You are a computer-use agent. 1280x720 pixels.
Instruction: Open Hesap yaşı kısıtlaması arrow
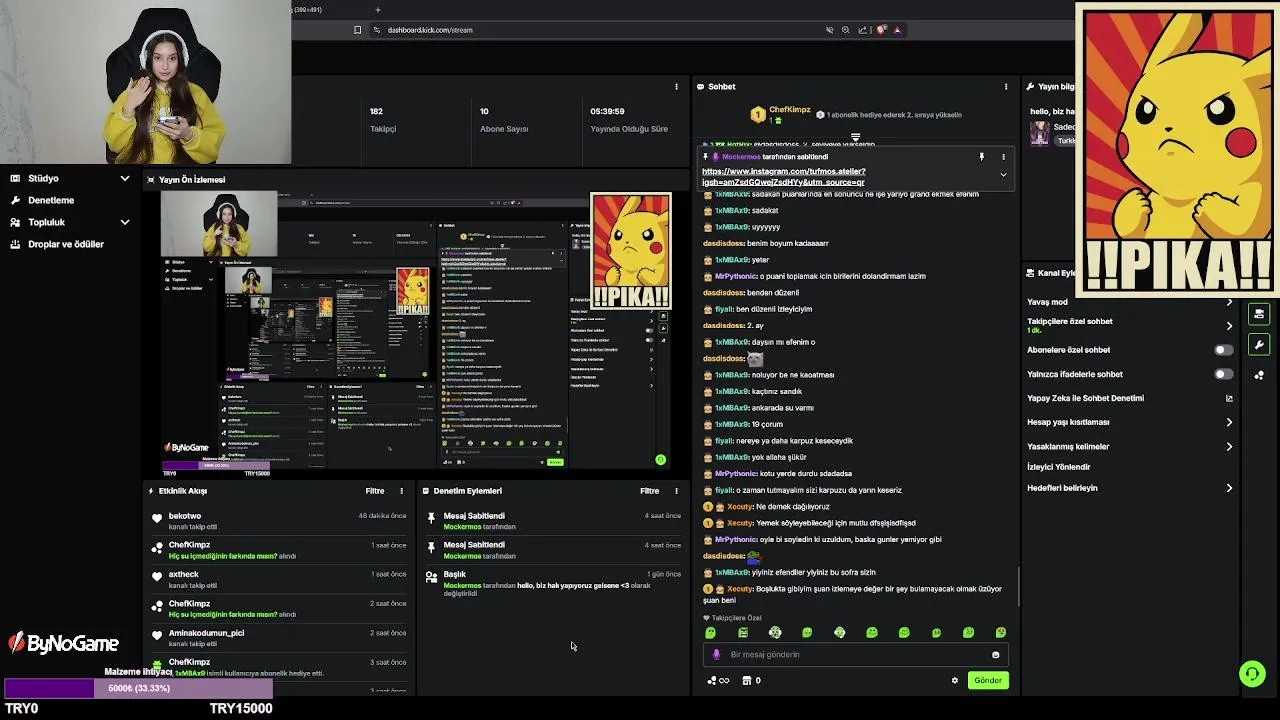point(1229,422)
